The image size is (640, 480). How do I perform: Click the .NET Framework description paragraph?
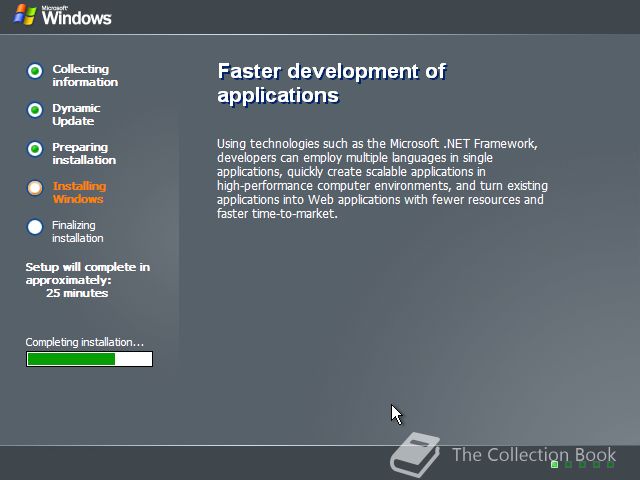382,179
